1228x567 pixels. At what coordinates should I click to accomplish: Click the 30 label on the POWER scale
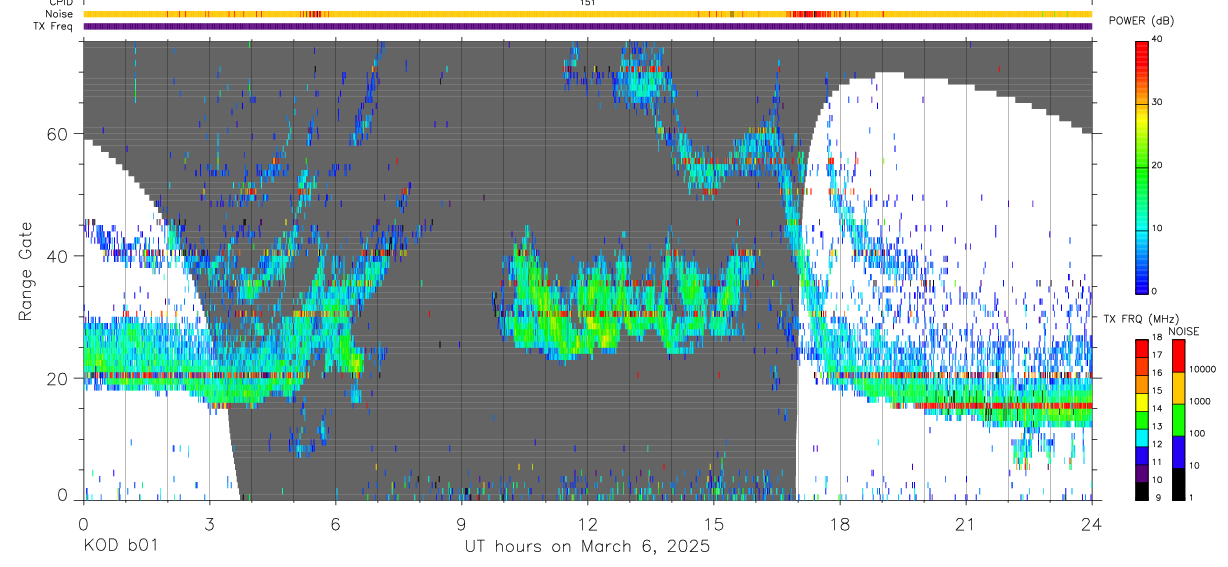[x=1159, y=103]
